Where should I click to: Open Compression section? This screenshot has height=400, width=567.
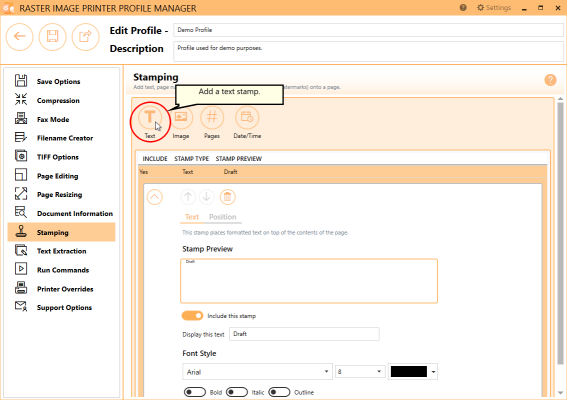click(x=61, y=100)
